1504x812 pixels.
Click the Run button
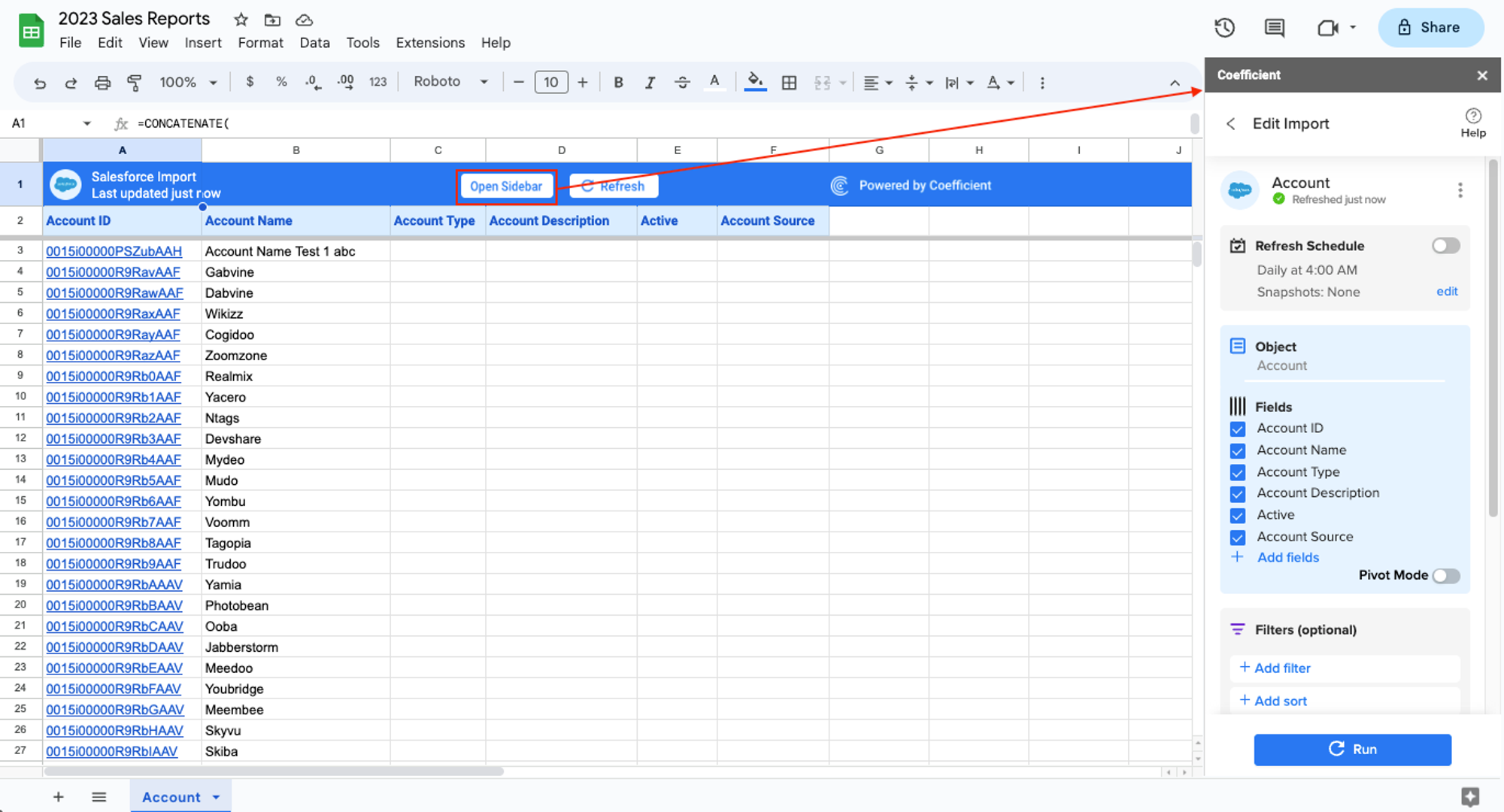pos(1352,750)
